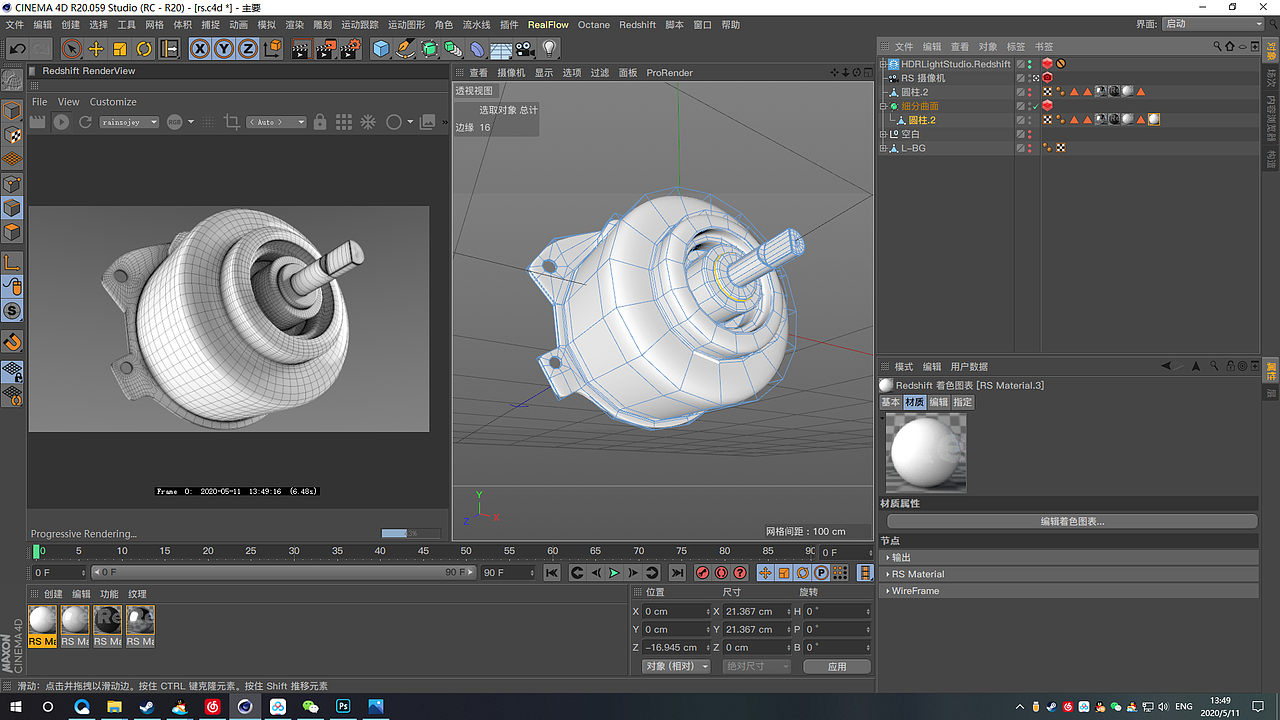Open the RenderView Customize menu
The width and height of the screenshot is (1280, 720).
[x=113, y=102]
